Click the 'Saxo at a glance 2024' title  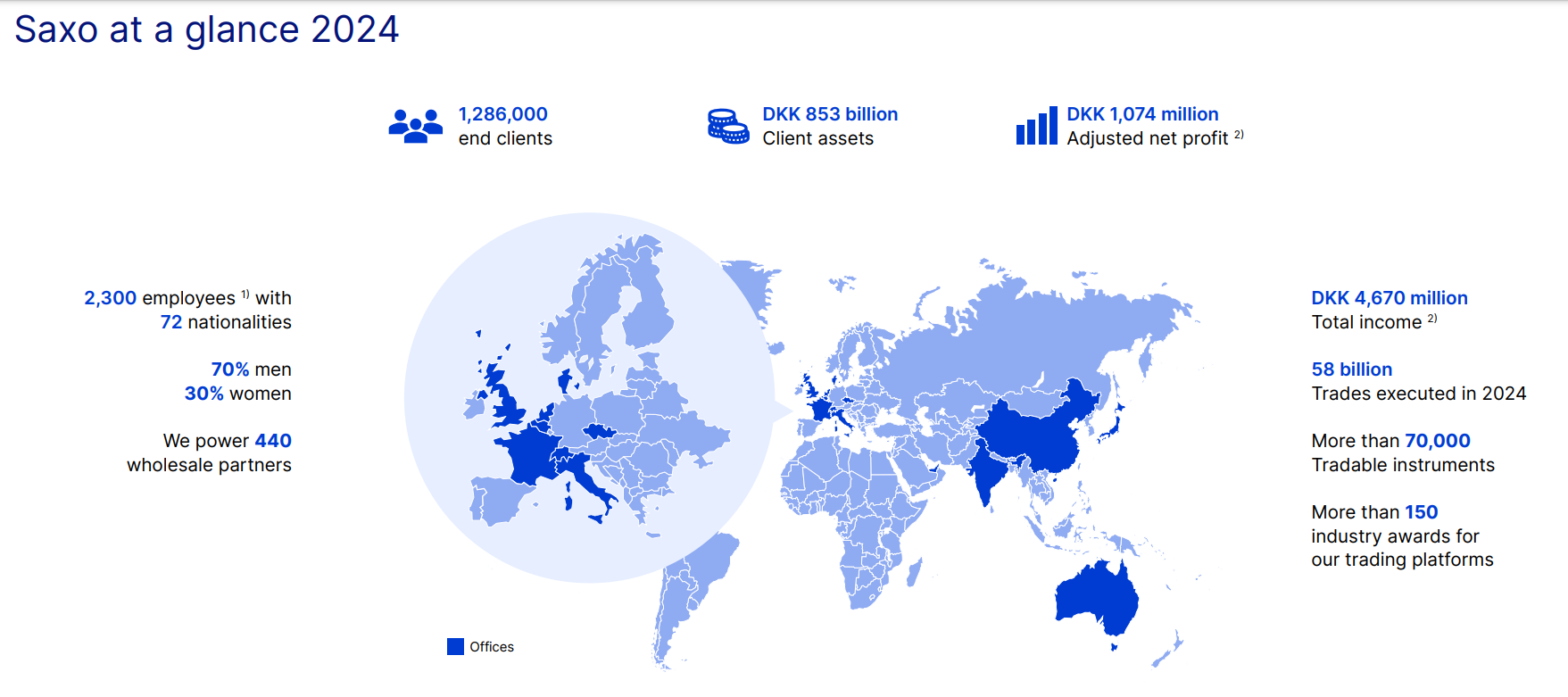(207, 29)
